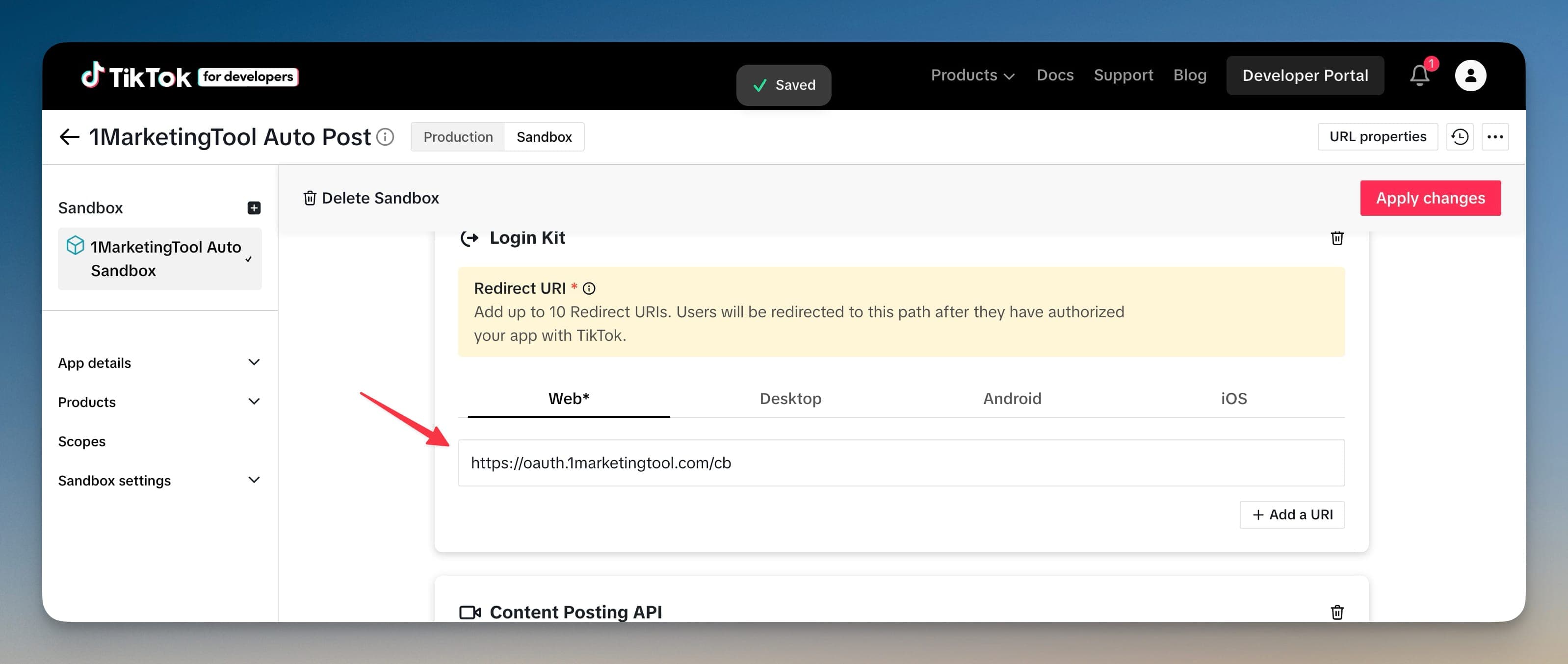Switch to the Sandbox environment

544,137
